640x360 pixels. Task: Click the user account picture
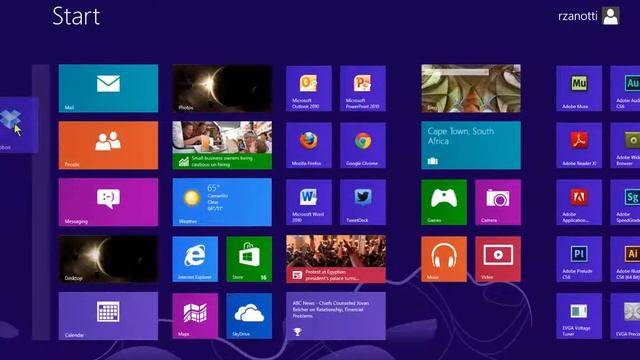611,16
